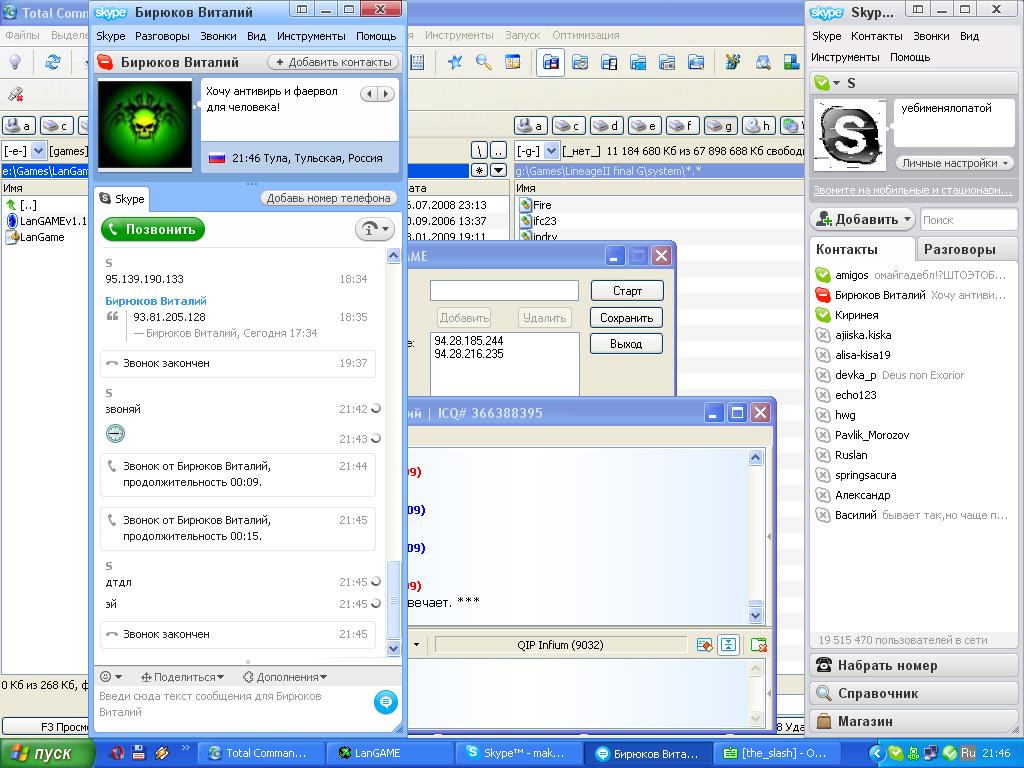Click the blue star favorites icon in Total Commander
This screenshot has height=768, width=1024.
click(455, 62)
